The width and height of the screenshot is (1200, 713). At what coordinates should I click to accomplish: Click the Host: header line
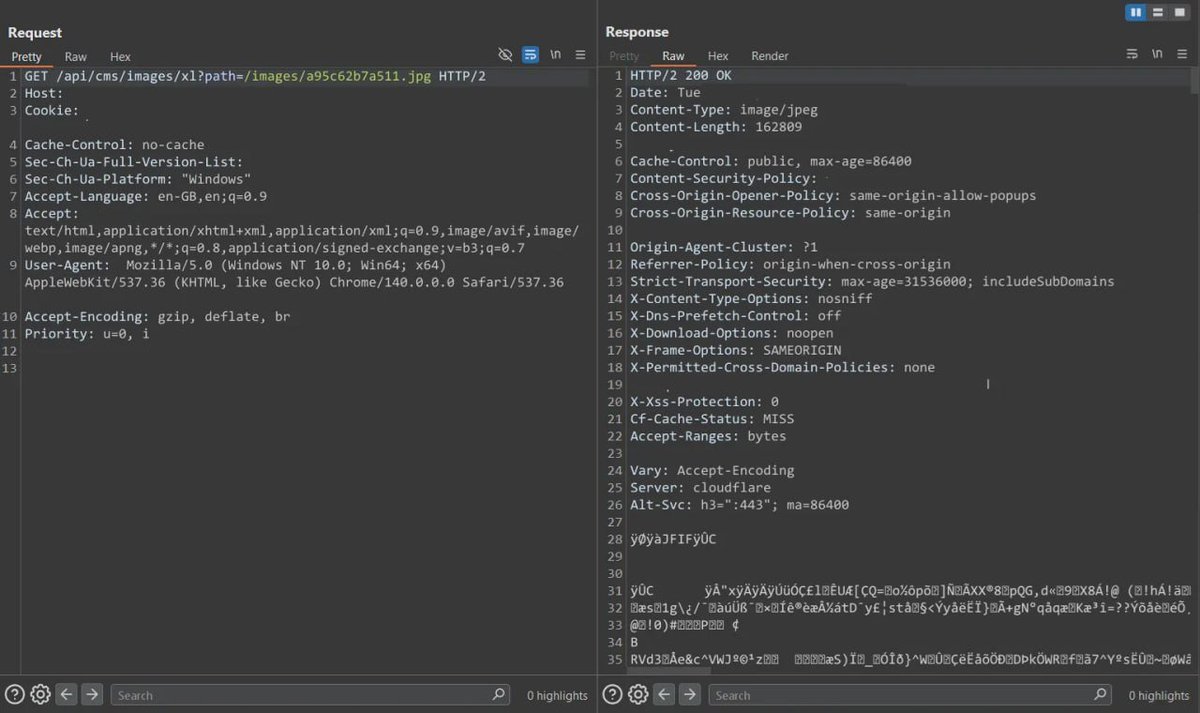[44, 94]
